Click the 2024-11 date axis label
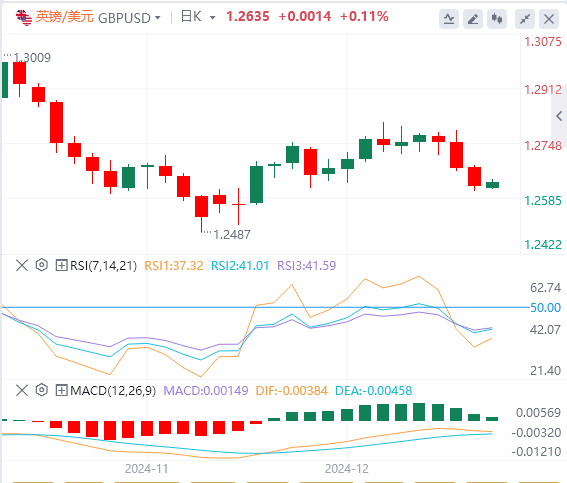Screen dimensions: 567x483 146,469
